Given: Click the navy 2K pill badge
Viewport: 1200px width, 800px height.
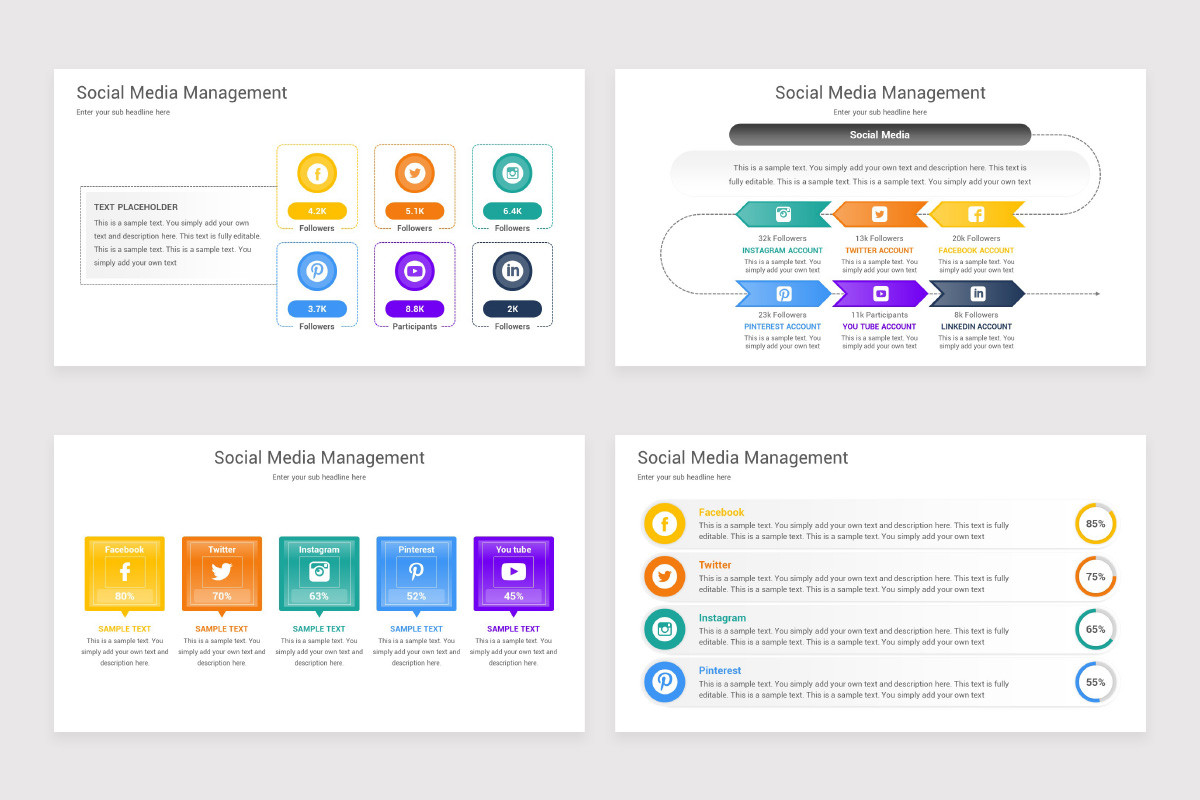Looking at the screenshot, I should pos(512,309).
